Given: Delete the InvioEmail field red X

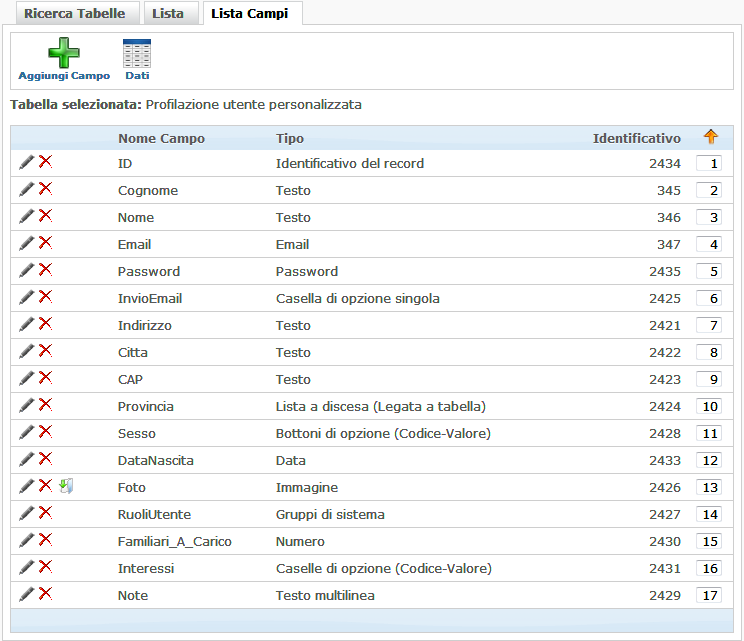Looking at the screenshot, I should pyautogui.click(x=46, y=297).
